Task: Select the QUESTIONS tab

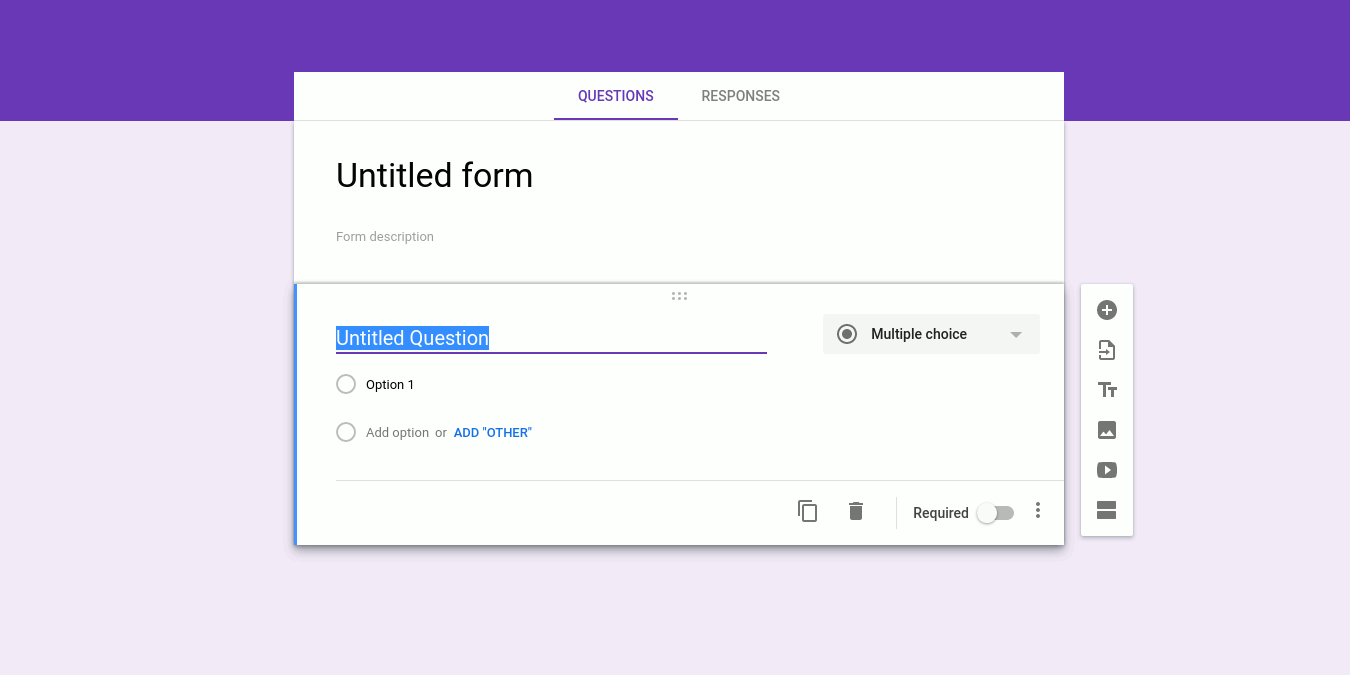Action: coord(615,95)
